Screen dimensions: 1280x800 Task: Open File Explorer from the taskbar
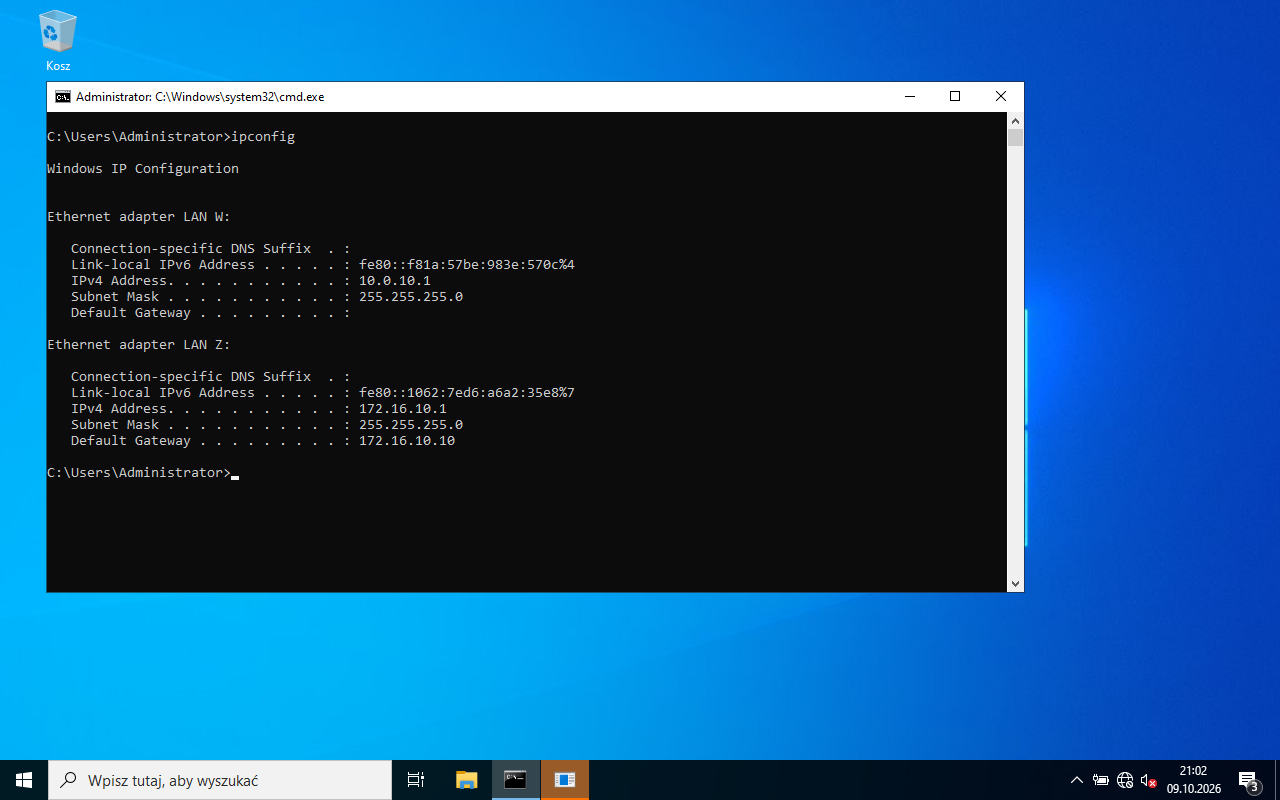click(x=466, y=780)
